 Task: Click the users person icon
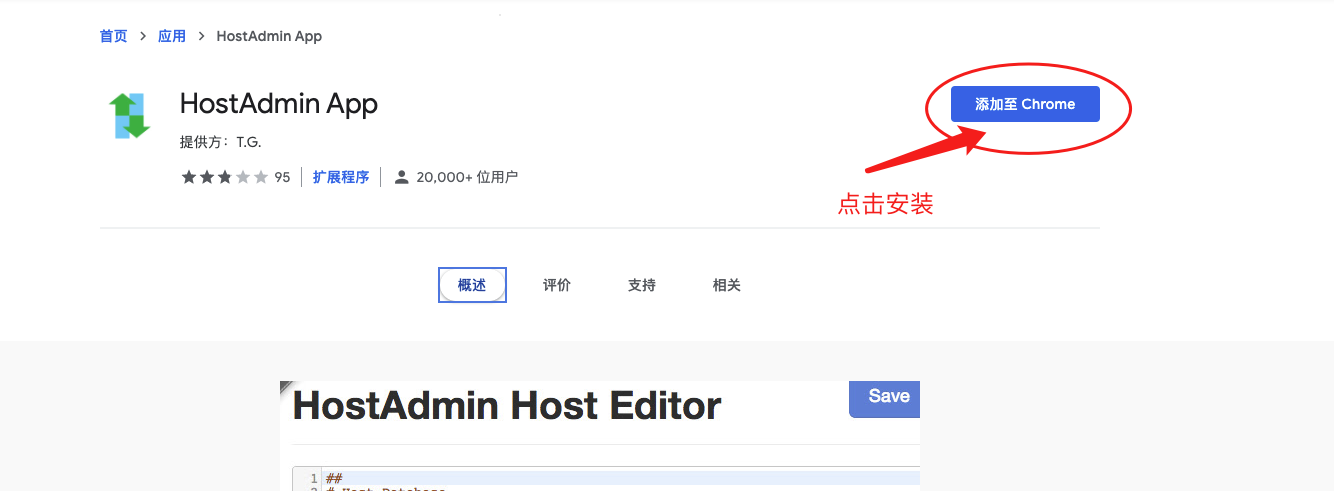[402, 177]
